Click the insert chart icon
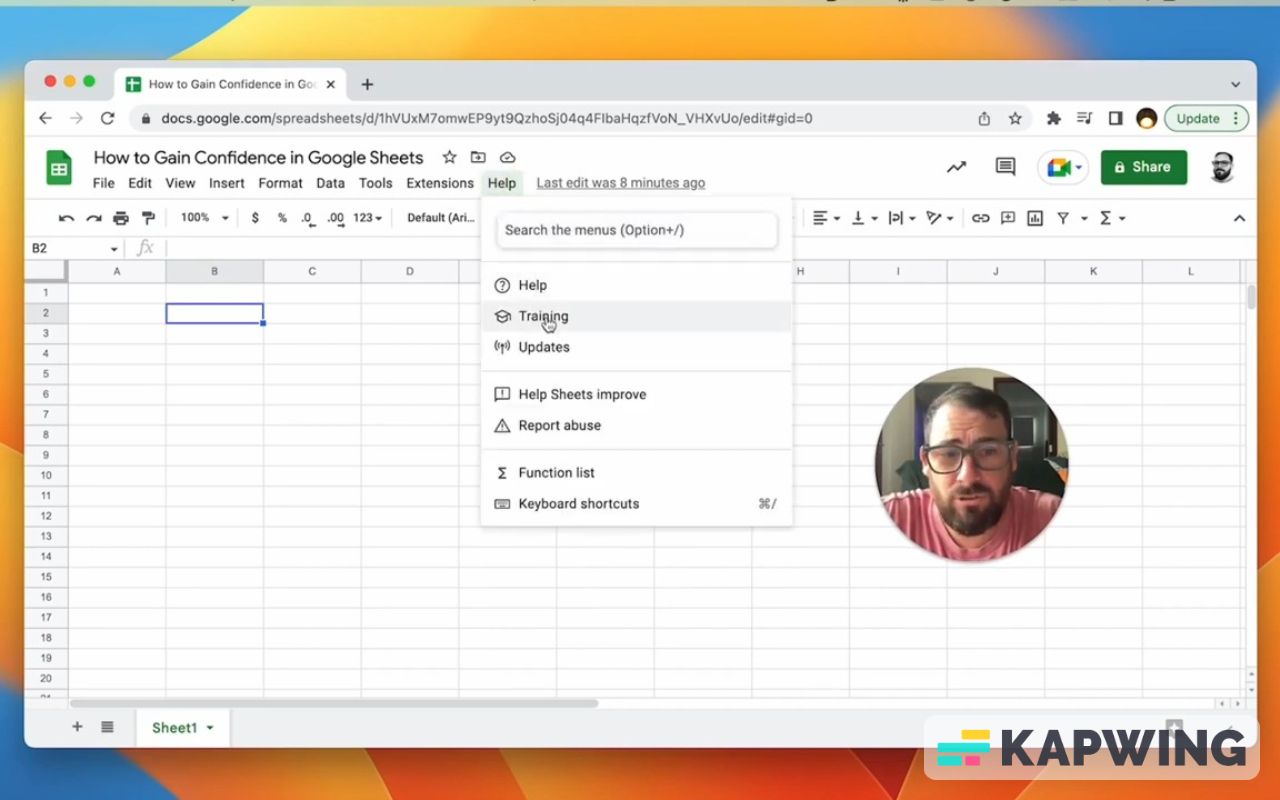Image resolution: width=1280 pixels, height=800 pixels. pos(1035,218)
